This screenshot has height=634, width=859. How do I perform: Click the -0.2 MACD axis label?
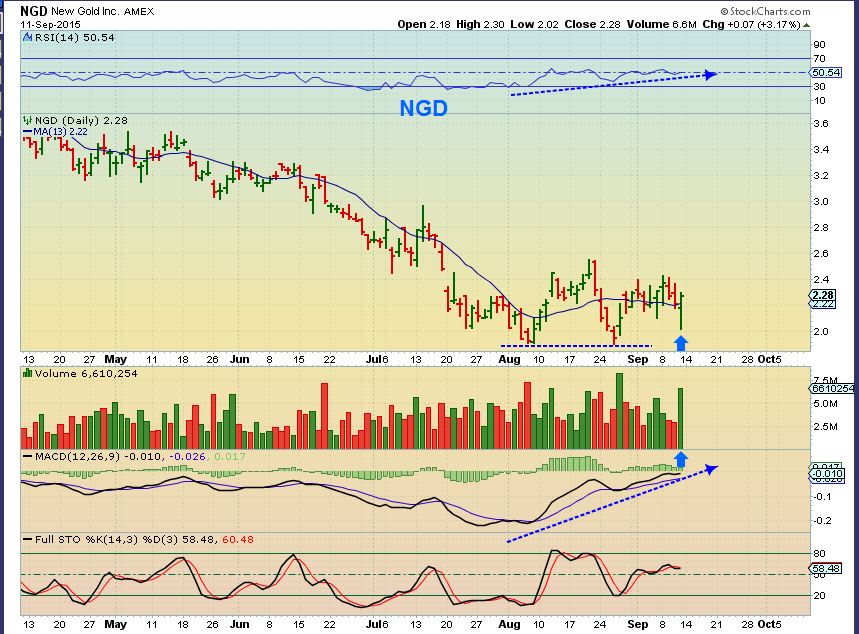[822, 521]
